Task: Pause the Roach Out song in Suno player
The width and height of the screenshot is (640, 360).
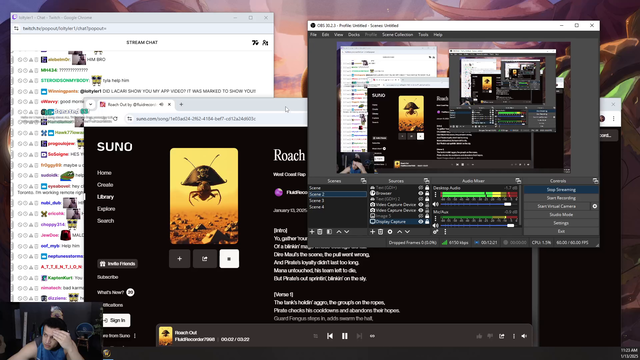Action: pos(344,336)
